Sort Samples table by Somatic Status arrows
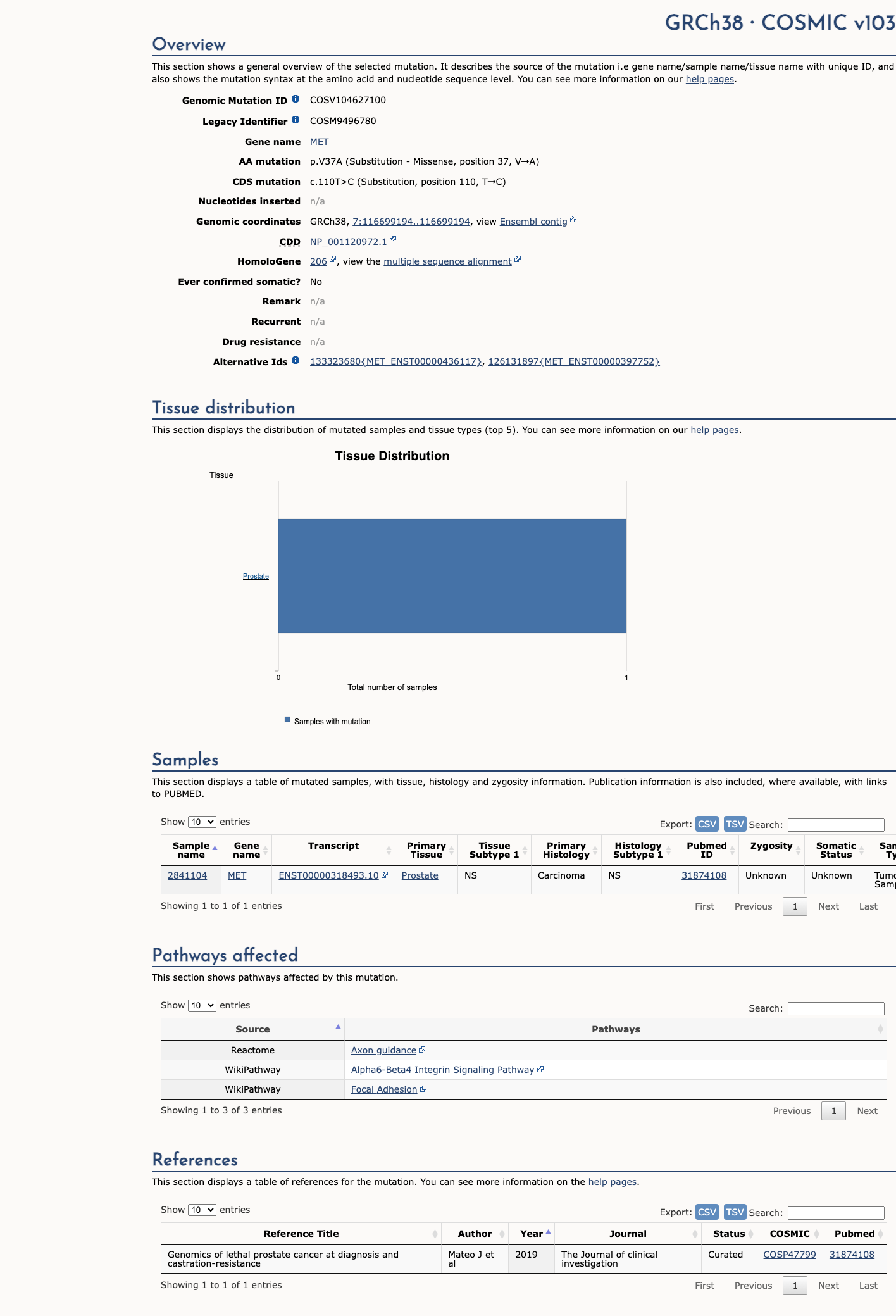Image resolution: width=896 pixels, height=1316 pixels. [x=861, y=851]
